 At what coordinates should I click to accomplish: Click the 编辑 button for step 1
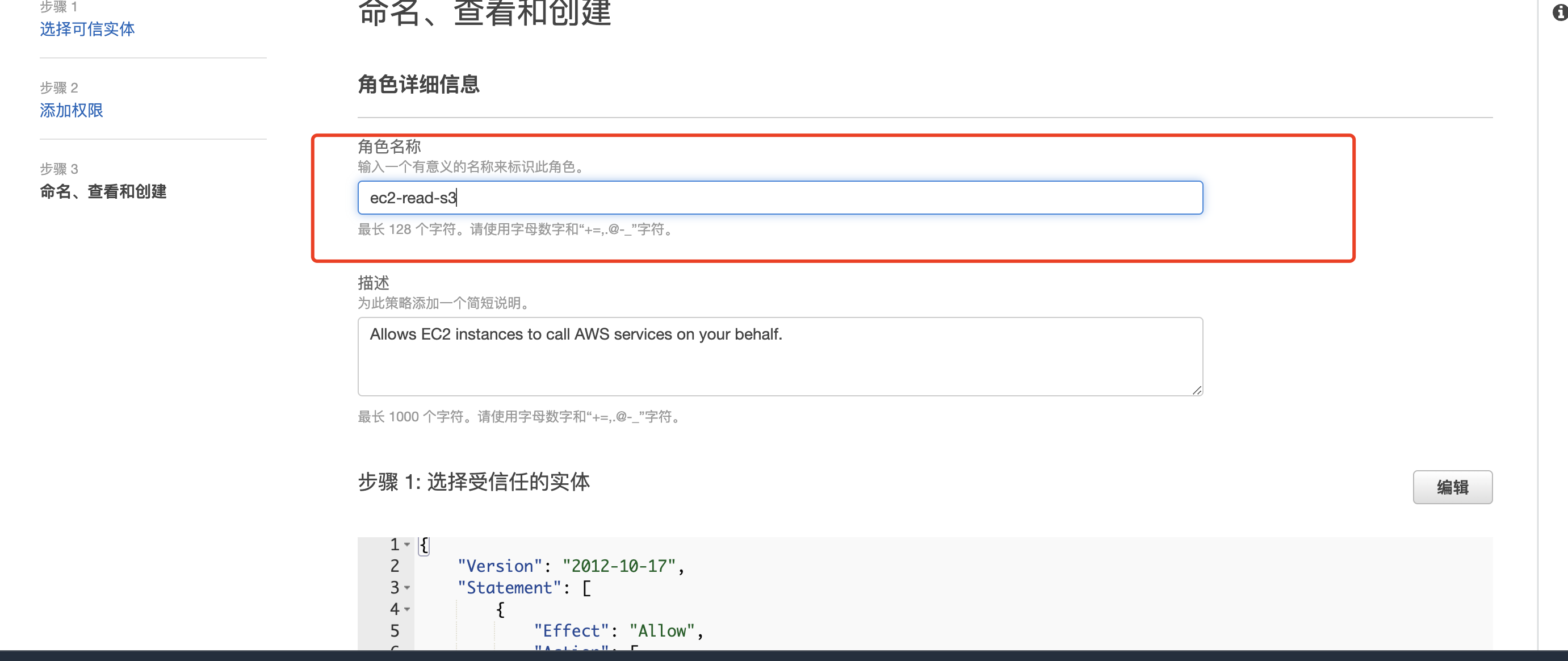point(1452,487)
